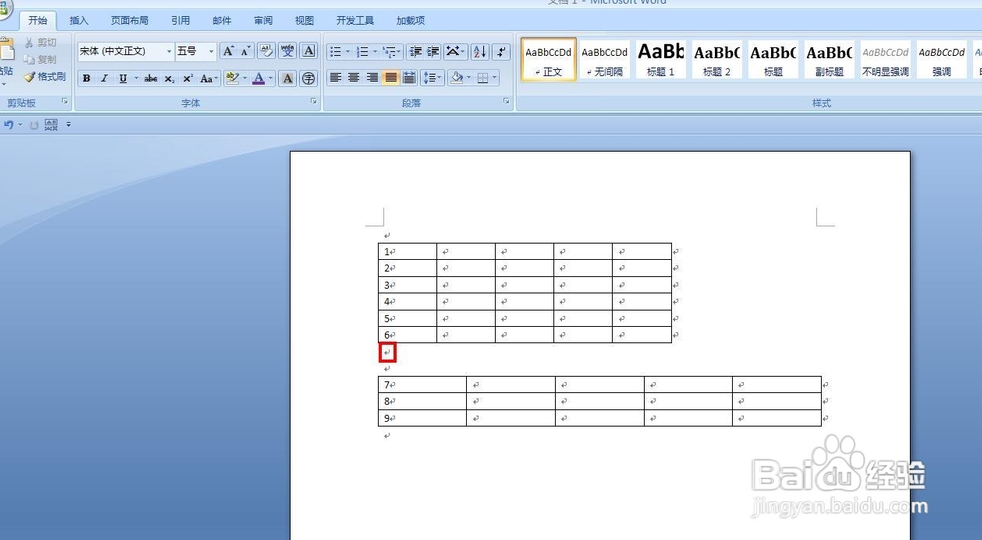The image size is (982, 540).
Task: Click the Copy (复制) button
Action: click(41, 60)
